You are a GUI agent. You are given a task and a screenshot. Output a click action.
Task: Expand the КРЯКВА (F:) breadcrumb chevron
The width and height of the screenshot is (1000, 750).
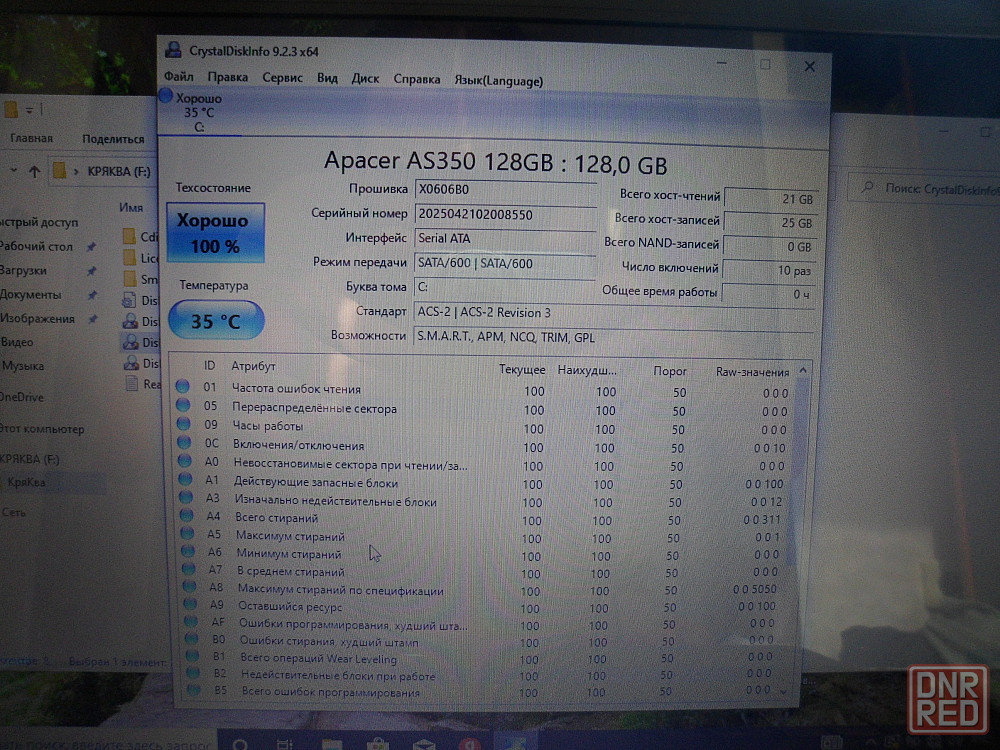75,171
